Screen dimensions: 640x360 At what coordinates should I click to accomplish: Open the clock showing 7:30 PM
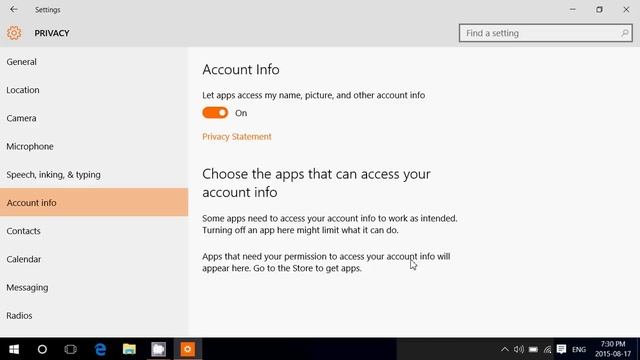613,349
